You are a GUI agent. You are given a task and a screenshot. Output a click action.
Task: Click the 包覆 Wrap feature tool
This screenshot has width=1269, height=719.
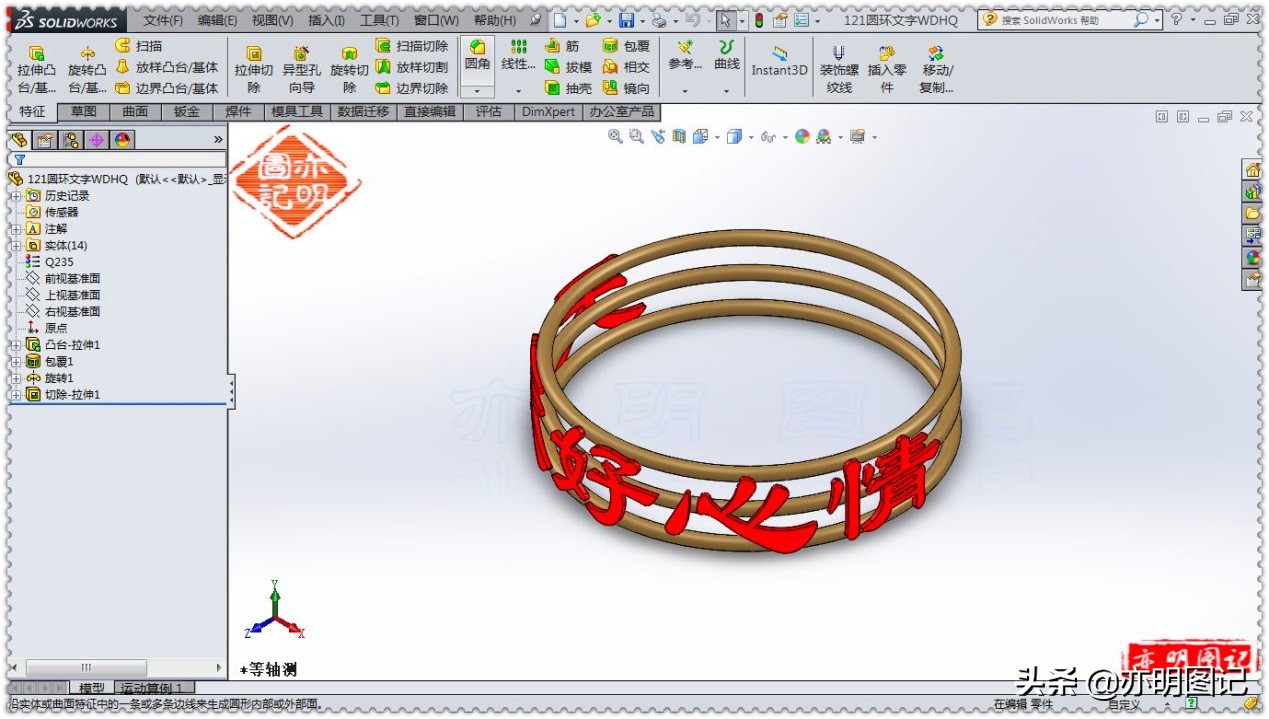click(628, 45)
